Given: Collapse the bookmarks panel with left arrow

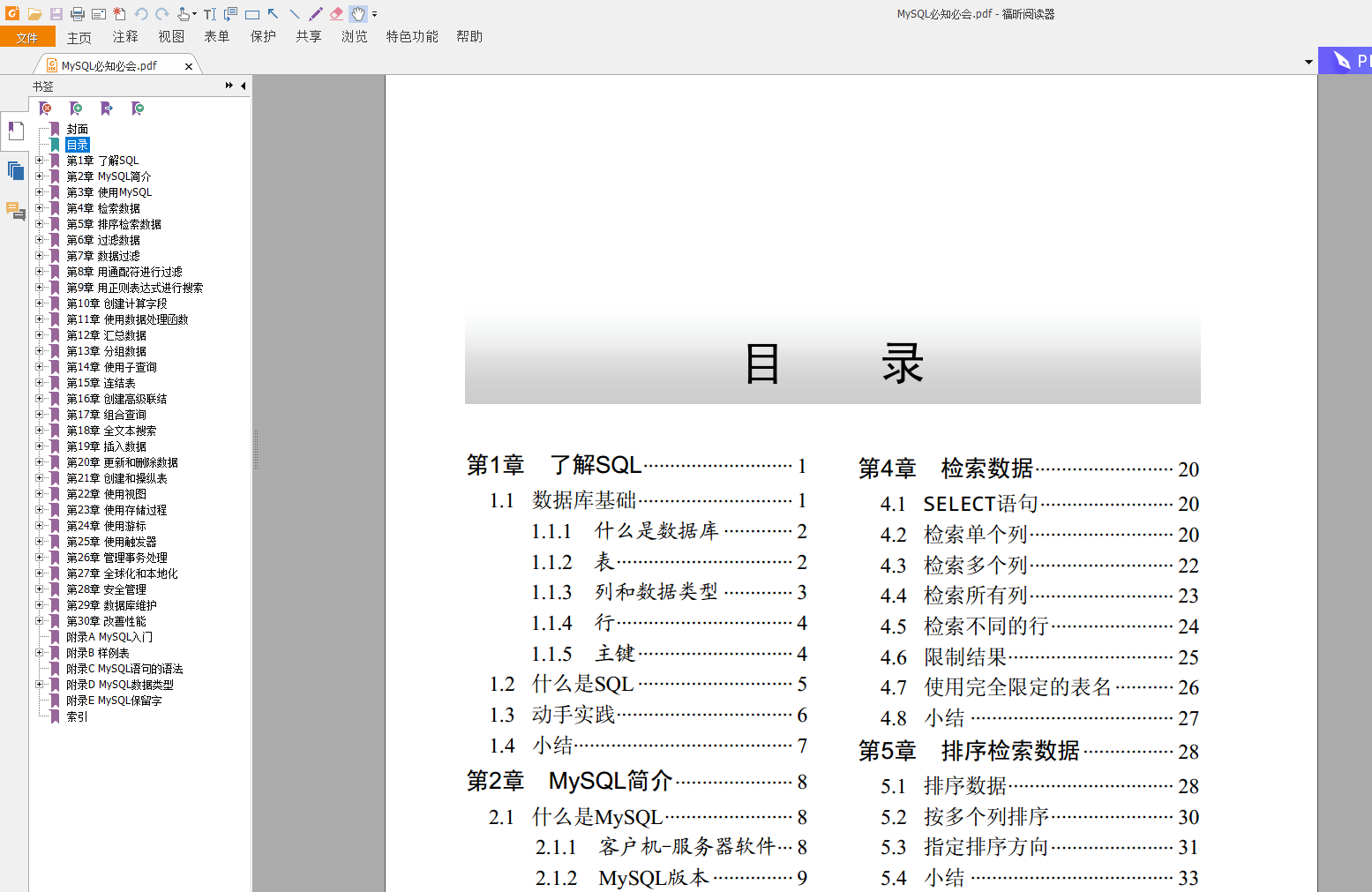Looking at the screenshot, I should point(243,86).
